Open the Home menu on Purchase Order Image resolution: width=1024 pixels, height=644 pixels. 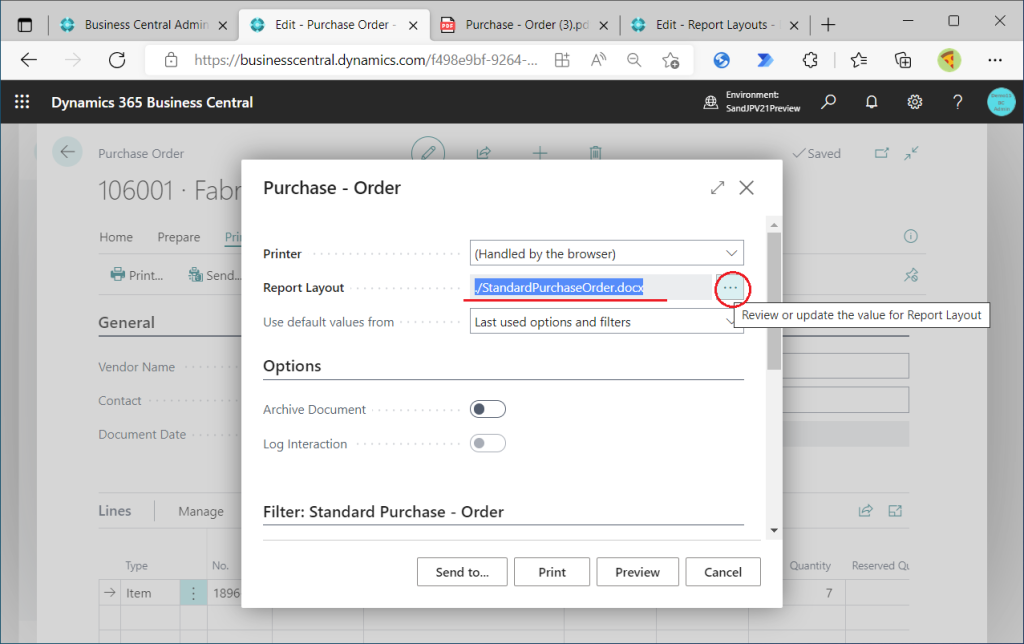pyautogui.click(x=116, y=236)
